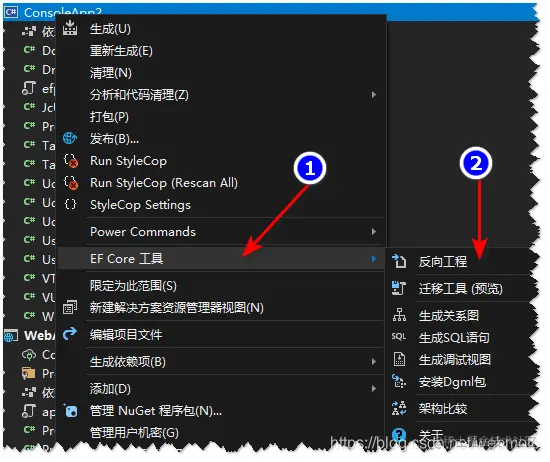This screenshot has width=550, height=462.
Task: Click the Run StyleCop (Rescan All) icon
Action: point(71,183)
